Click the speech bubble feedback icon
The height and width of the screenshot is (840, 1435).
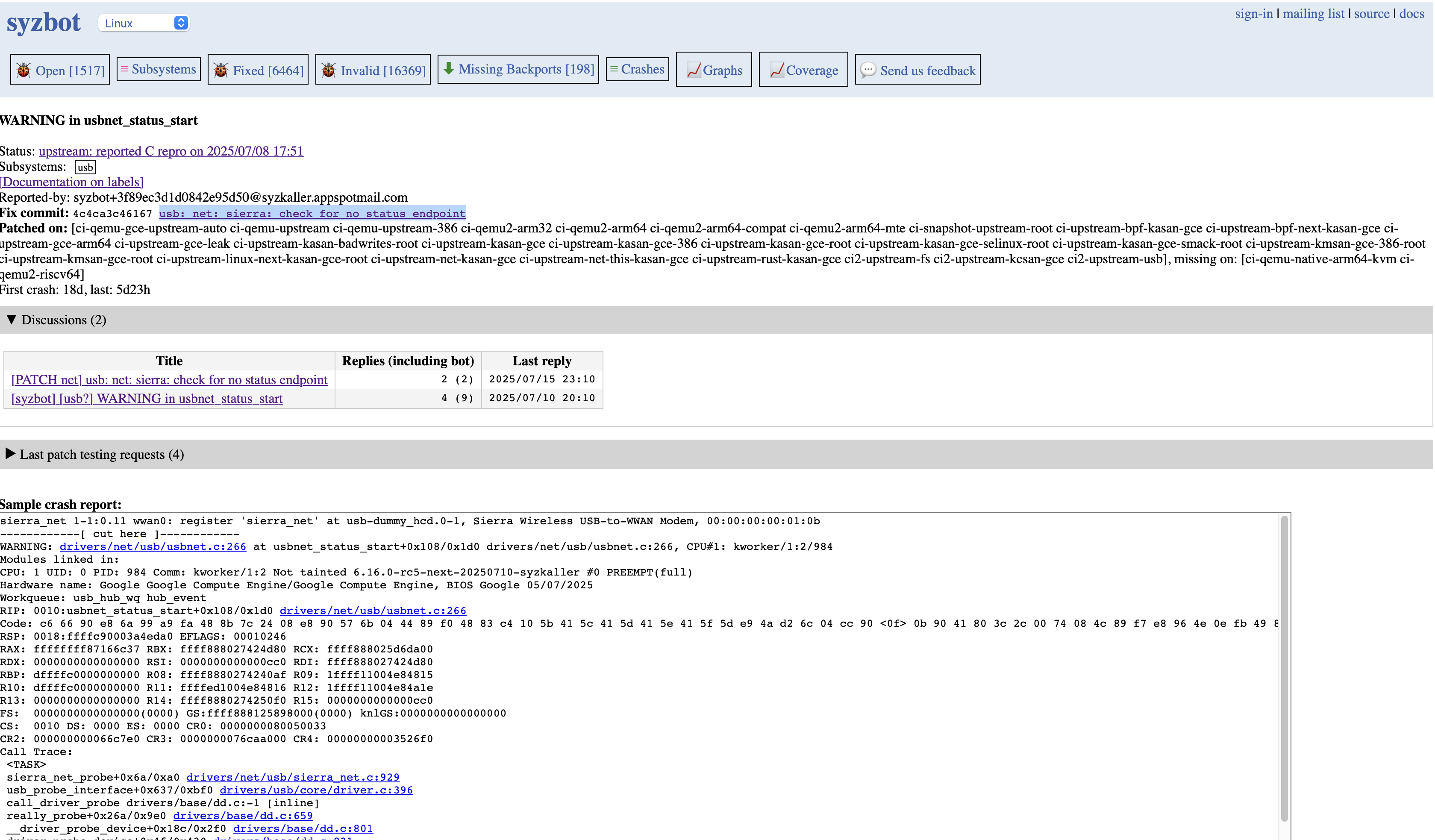click(868, 70)
